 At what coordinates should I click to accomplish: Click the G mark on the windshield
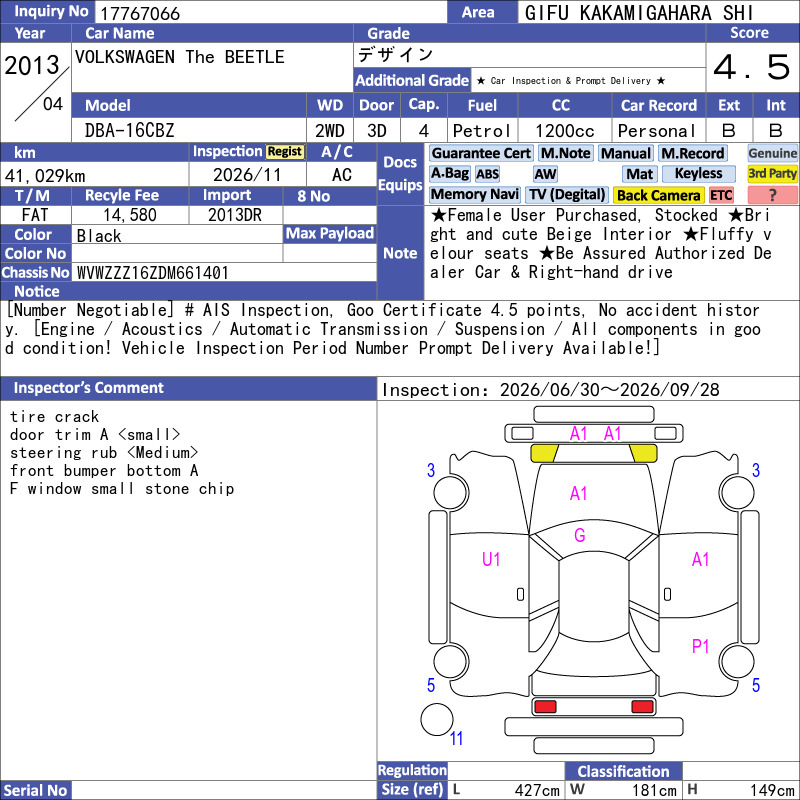coord(580,535)
